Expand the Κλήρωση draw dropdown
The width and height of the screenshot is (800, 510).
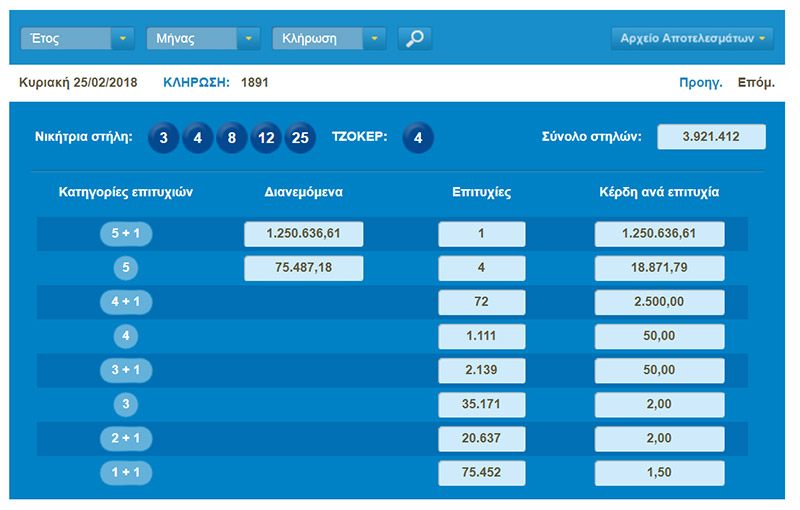coord(329,39)
